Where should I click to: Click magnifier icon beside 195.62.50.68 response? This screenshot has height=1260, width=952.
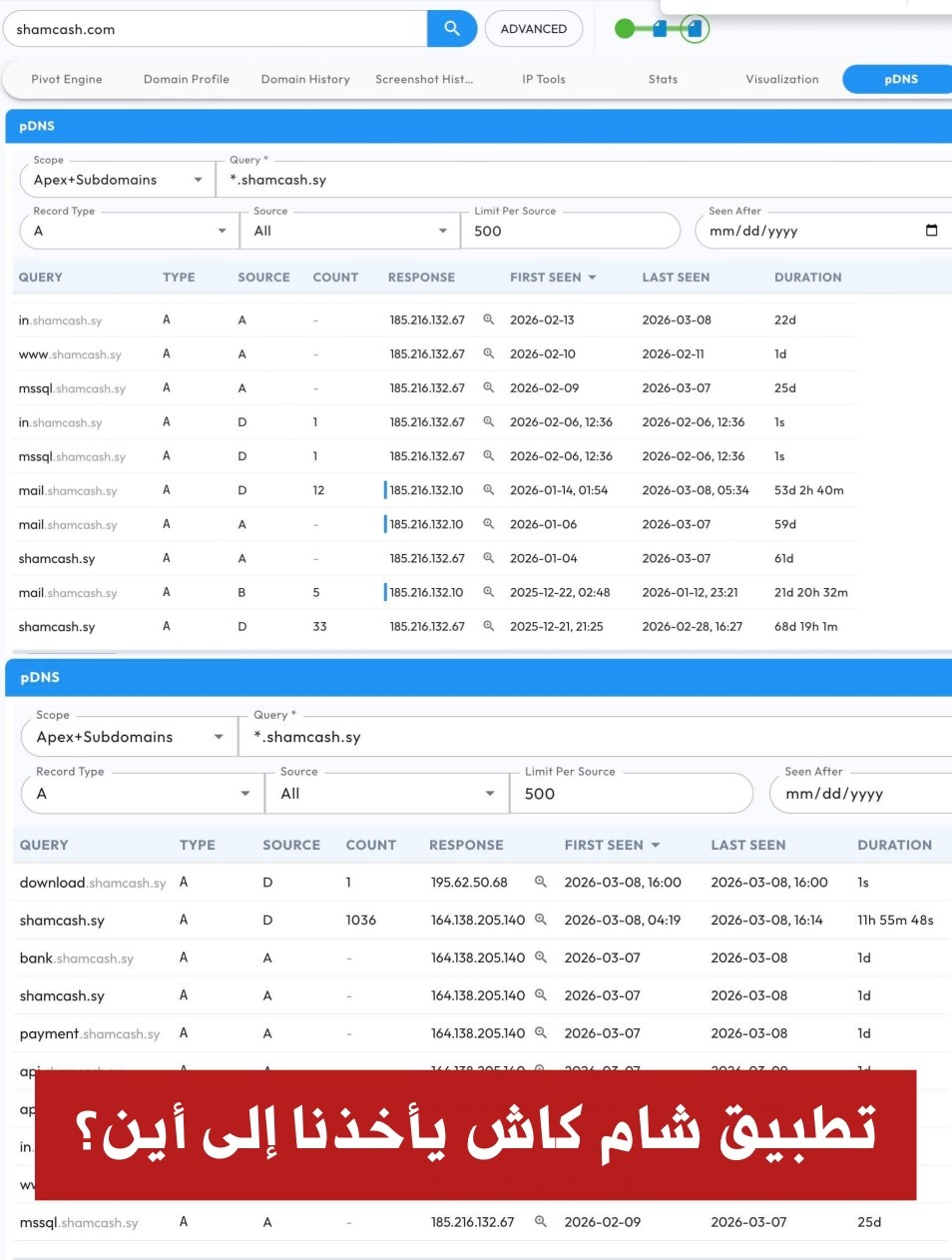pyautogui.click(x=541, y=883)
